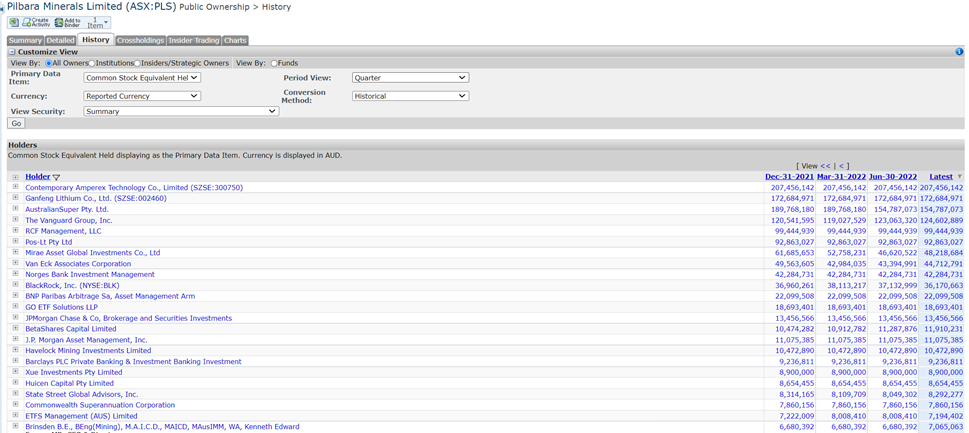Expand the State Street Global Advisors row
Image resolution: width=969 pixels, height=433 pixels.
(15, 393)
